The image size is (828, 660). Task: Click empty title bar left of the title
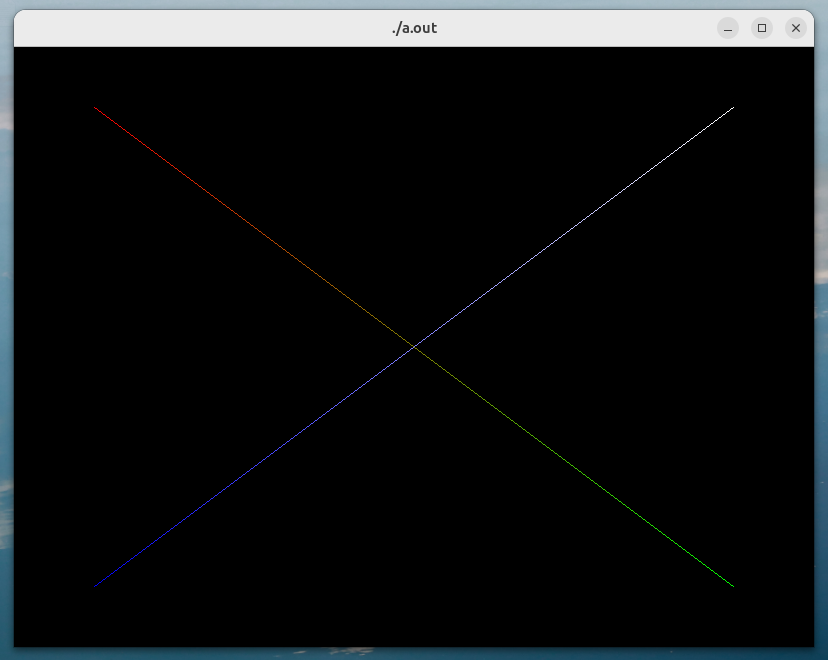(x=200, y=28)
